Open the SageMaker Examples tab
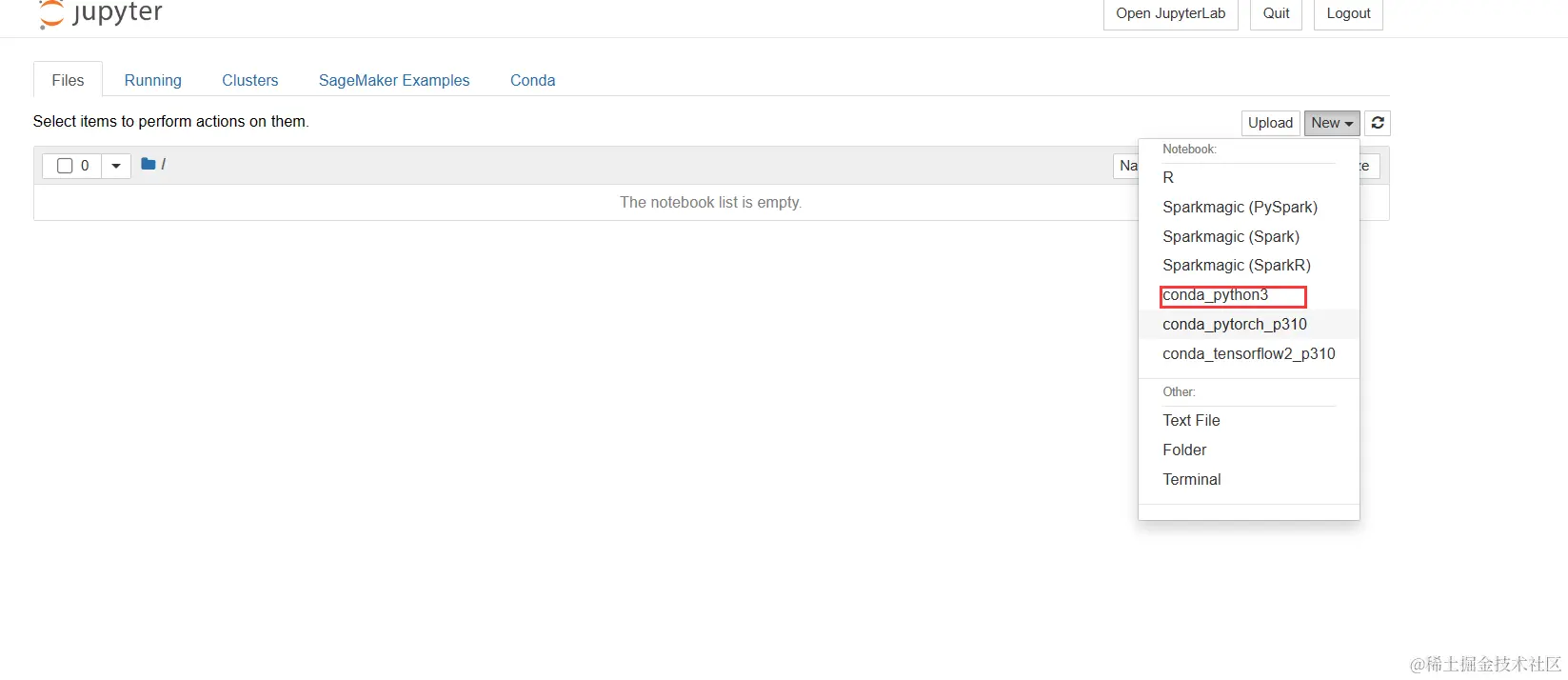 [x=394, y=80]
